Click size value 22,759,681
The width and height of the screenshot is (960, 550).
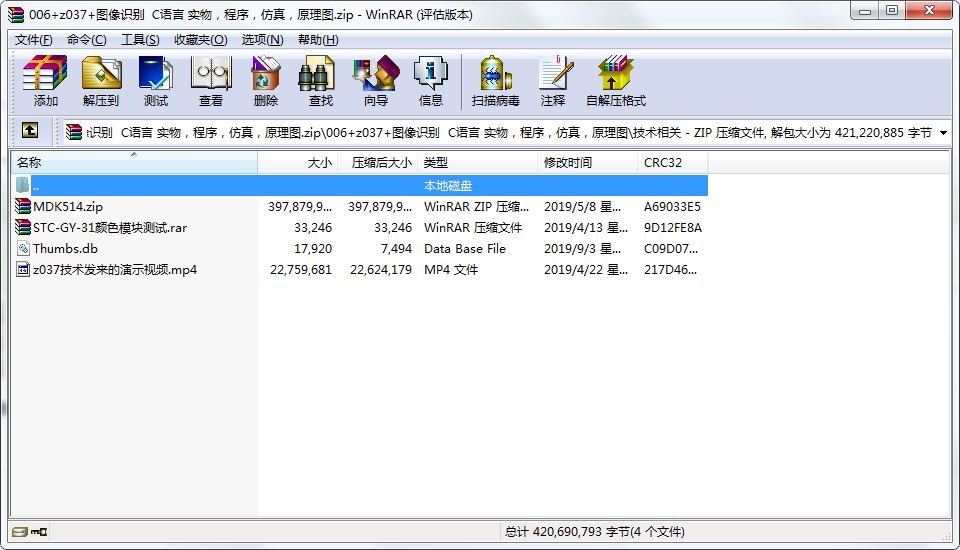pos(301,269)
